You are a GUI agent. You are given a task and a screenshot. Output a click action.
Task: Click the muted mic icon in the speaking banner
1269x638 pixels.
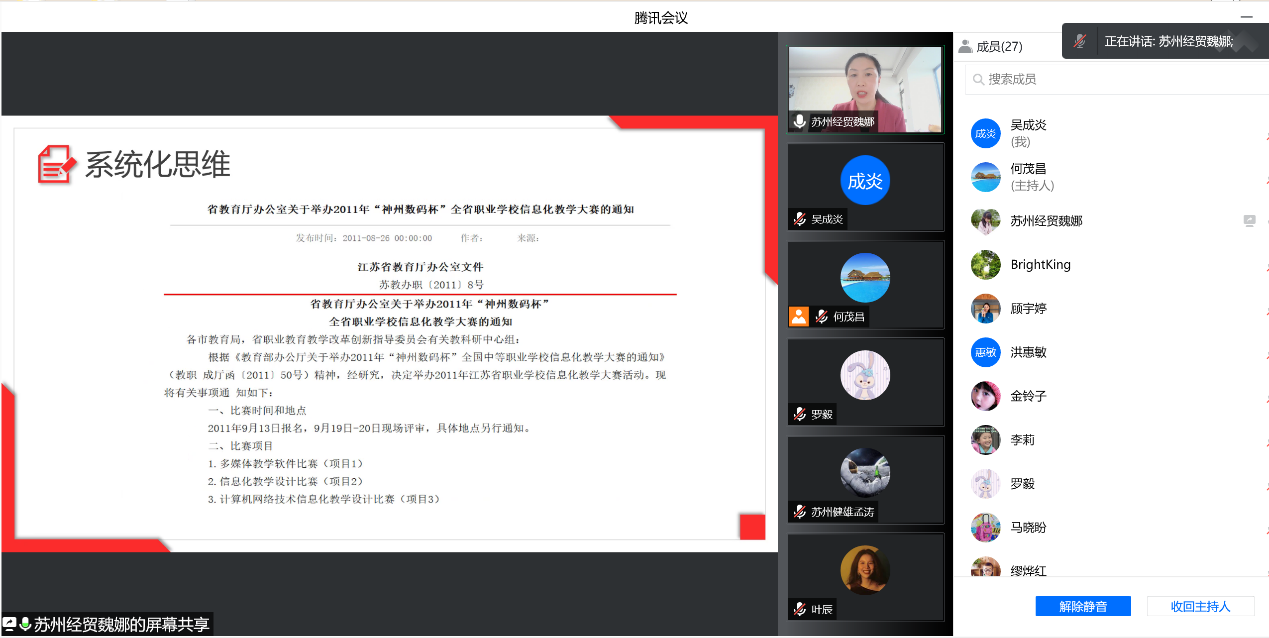1080,42
